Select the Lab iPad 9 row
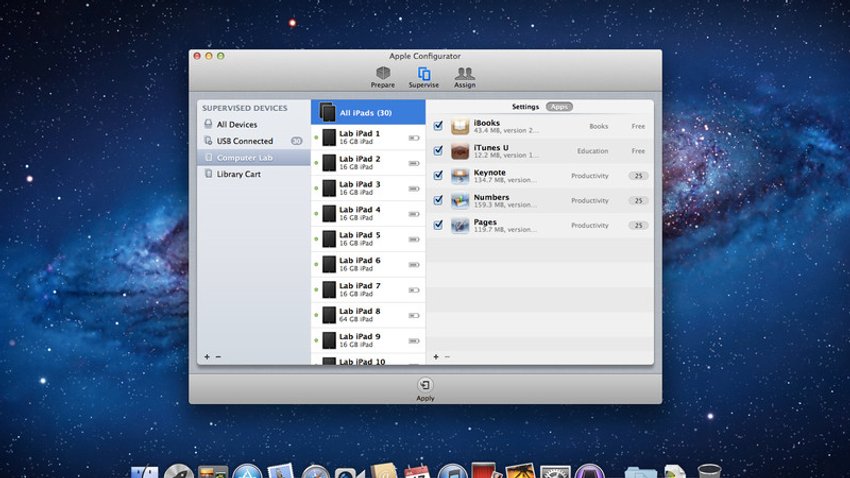 [x=368, y=340]
